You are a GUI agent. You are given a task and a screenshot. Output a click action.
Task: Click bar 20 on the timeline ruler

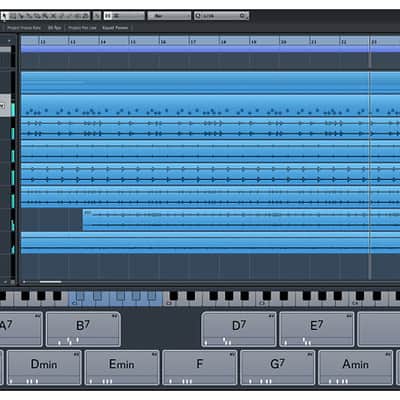[x=284, y=42]
